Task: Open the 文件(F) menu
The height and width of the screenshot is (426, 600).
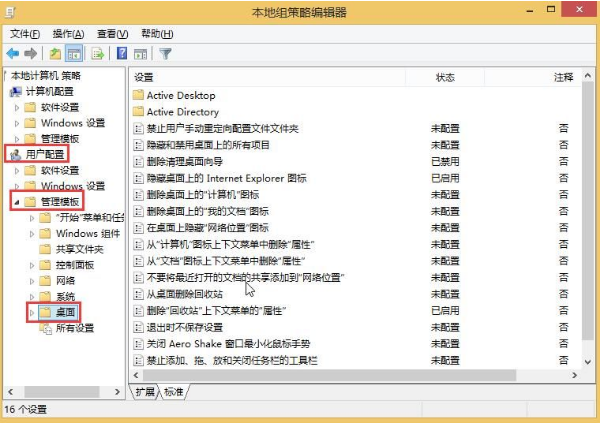Action: (x=25, y=34)
